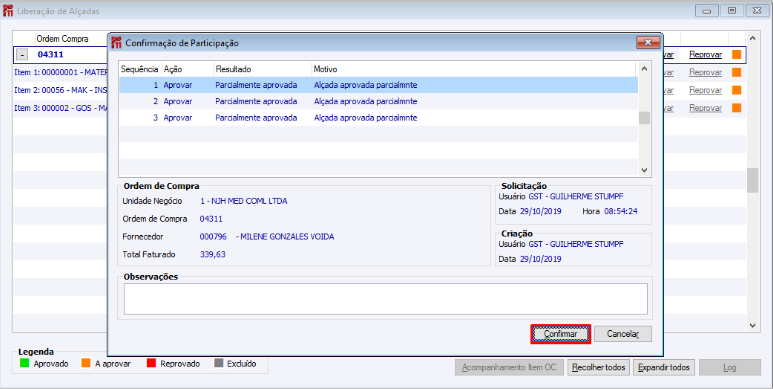Click the Expandir todos button
Screen dimensions: 773x389
tap(664, 367)
